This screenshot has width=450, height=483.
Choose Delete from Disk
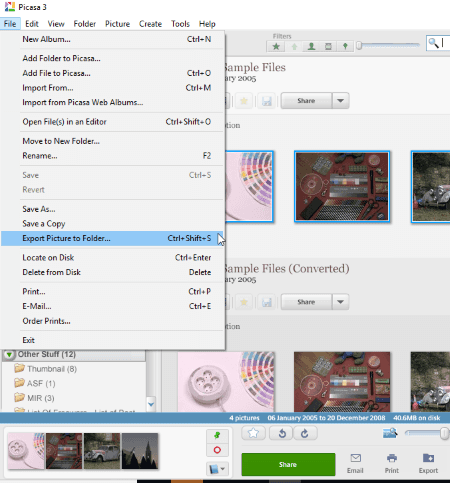(112, 272)
